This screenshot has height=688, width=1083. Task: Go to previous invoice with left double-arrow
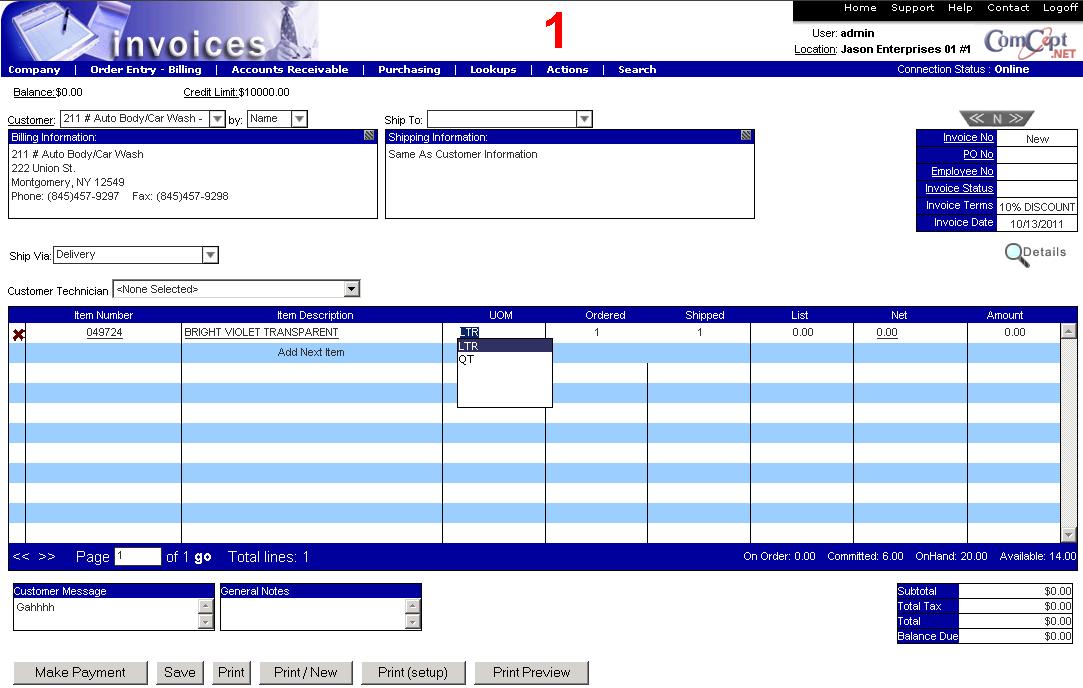977,119
